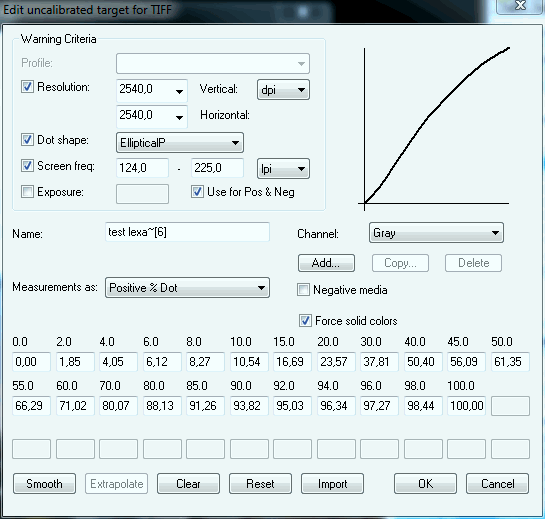Viewport: 545px width, 519px height.
Task: Enable the Exposure checkbox
Action: pos(27,192)
